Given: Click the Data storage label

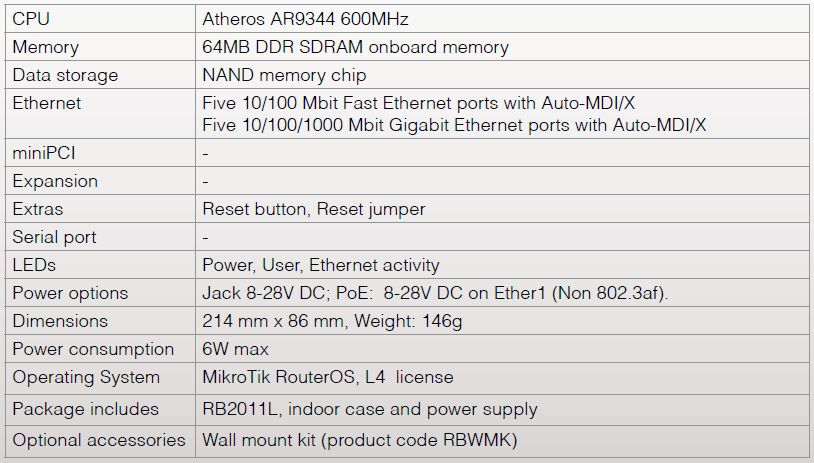Looking at the screenshot, I should tap(65, 75).
